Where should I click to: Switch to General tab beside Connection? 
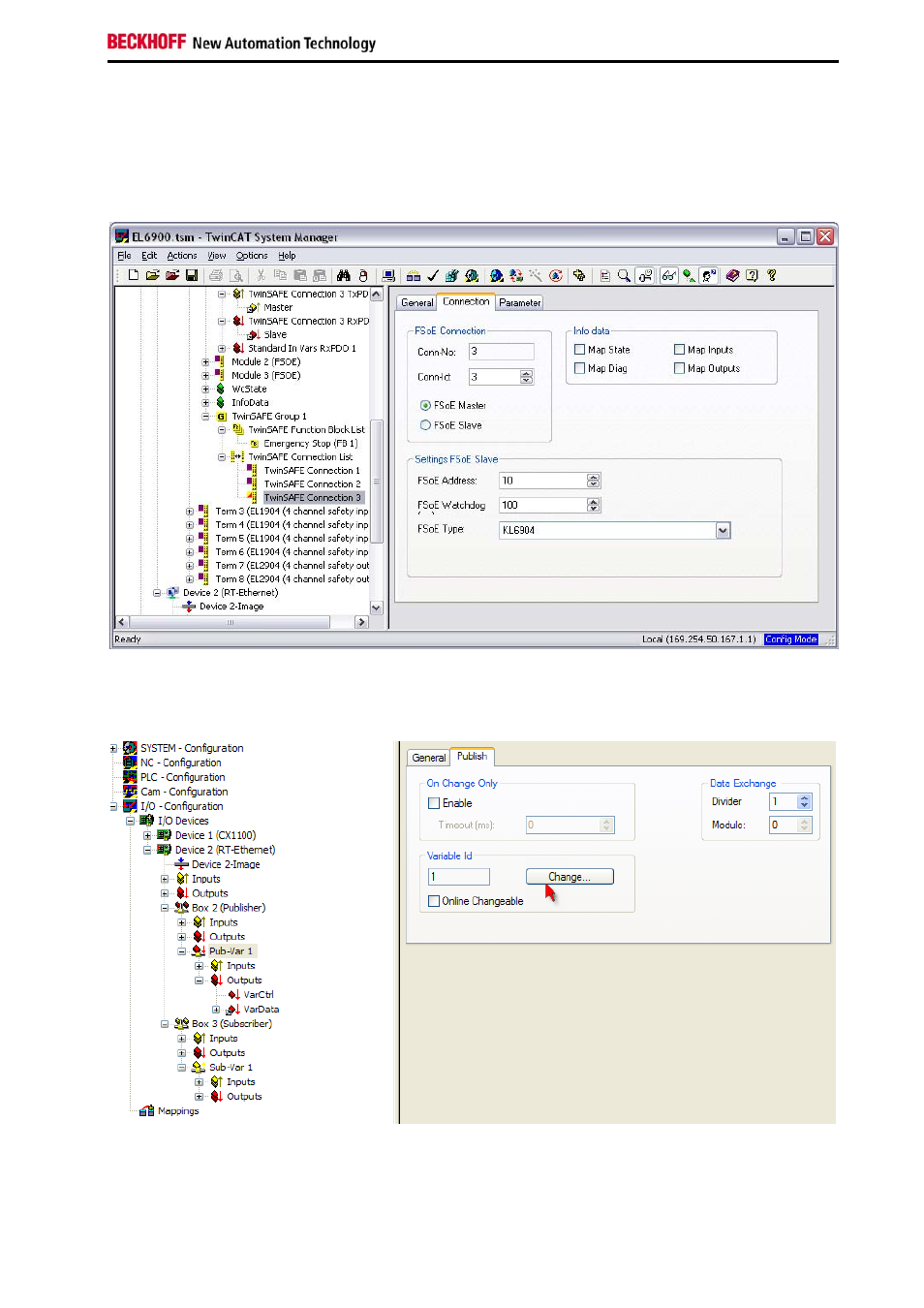pyautogui.click(x=417, y=302)
